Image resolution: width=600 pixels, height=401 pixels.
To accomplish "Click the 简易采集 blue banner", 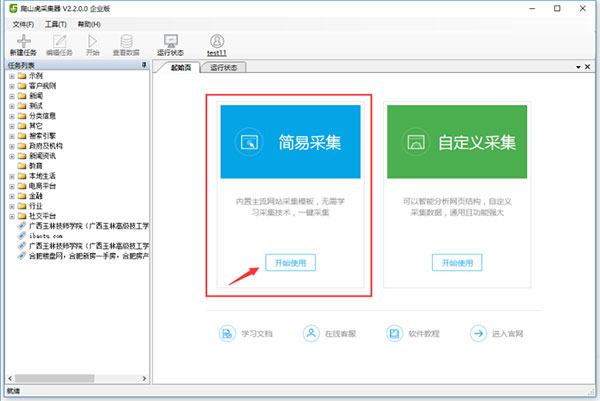I will 290,142.
